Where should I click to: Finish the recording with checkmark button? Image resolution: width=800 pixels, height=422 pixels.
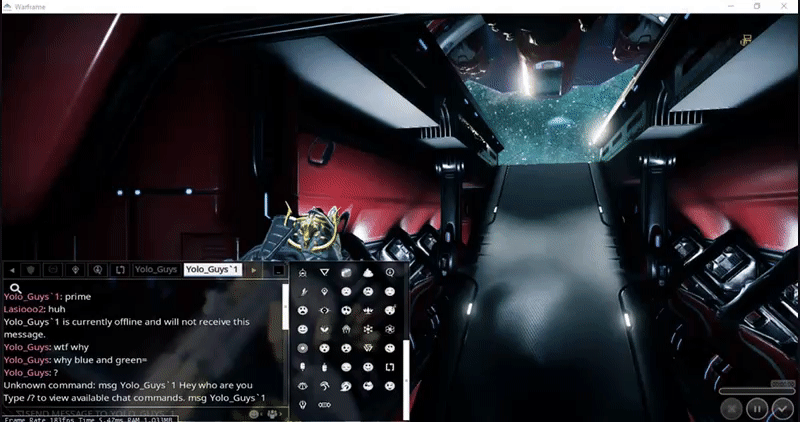[782, 408]
